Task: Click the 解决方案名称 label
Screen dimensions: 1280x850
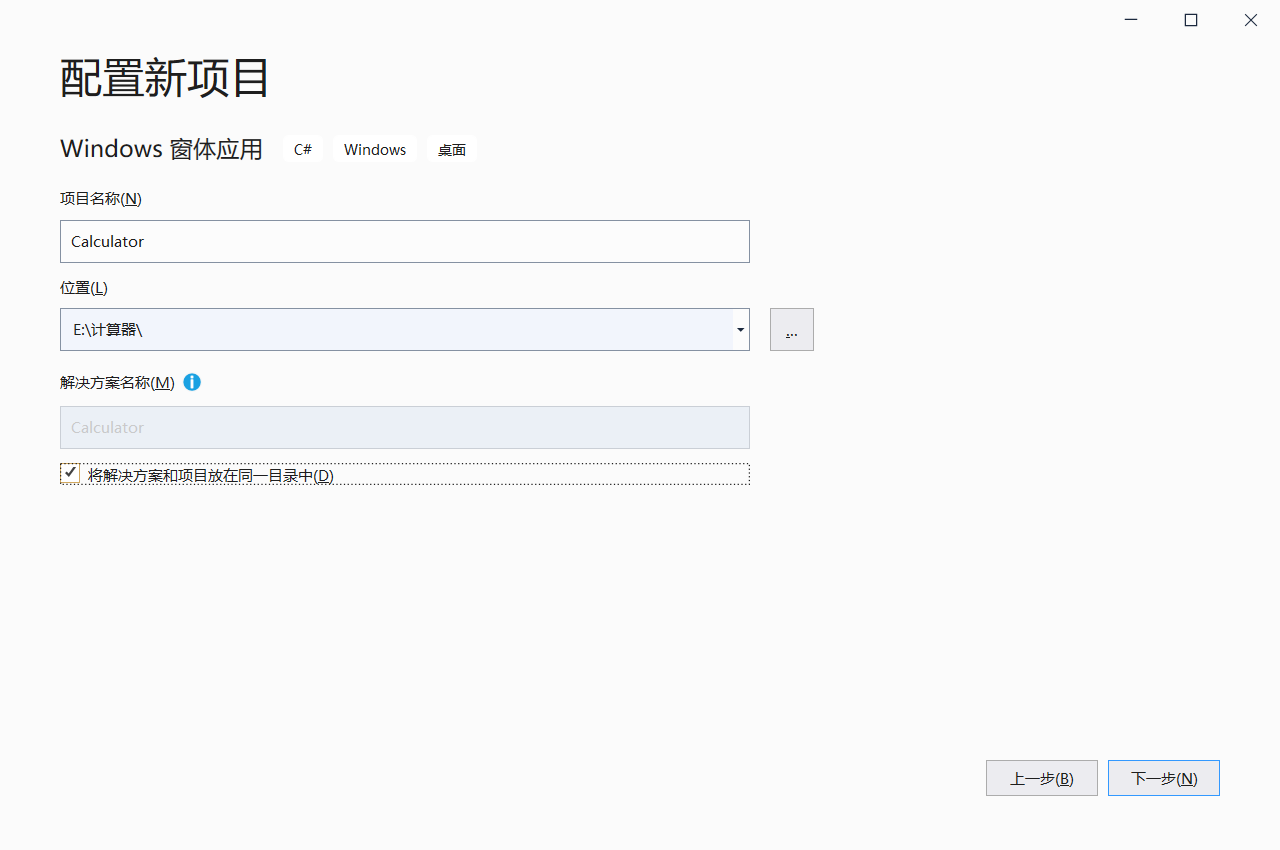Action: point(115,382)
